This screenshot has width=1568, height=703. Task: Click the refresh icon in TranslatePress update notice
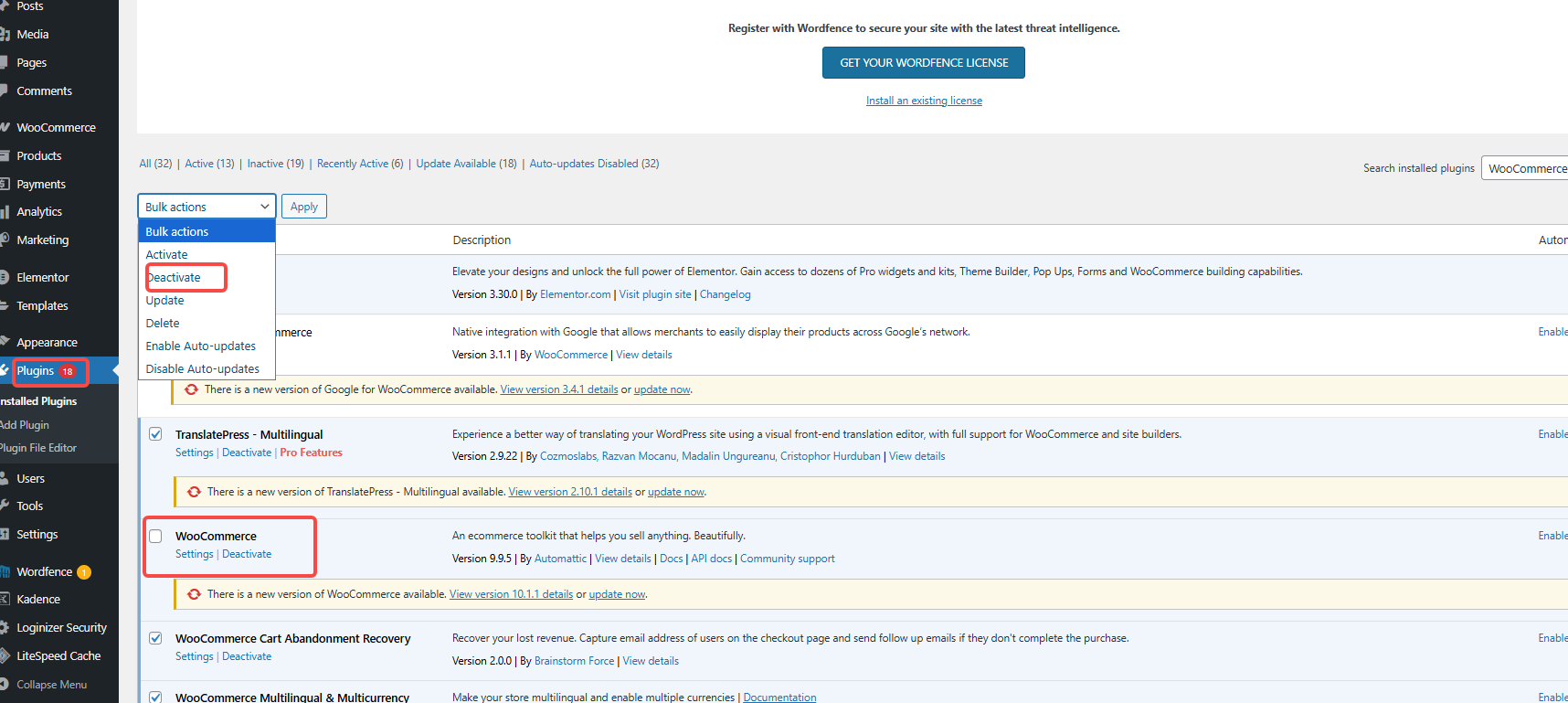194,492
